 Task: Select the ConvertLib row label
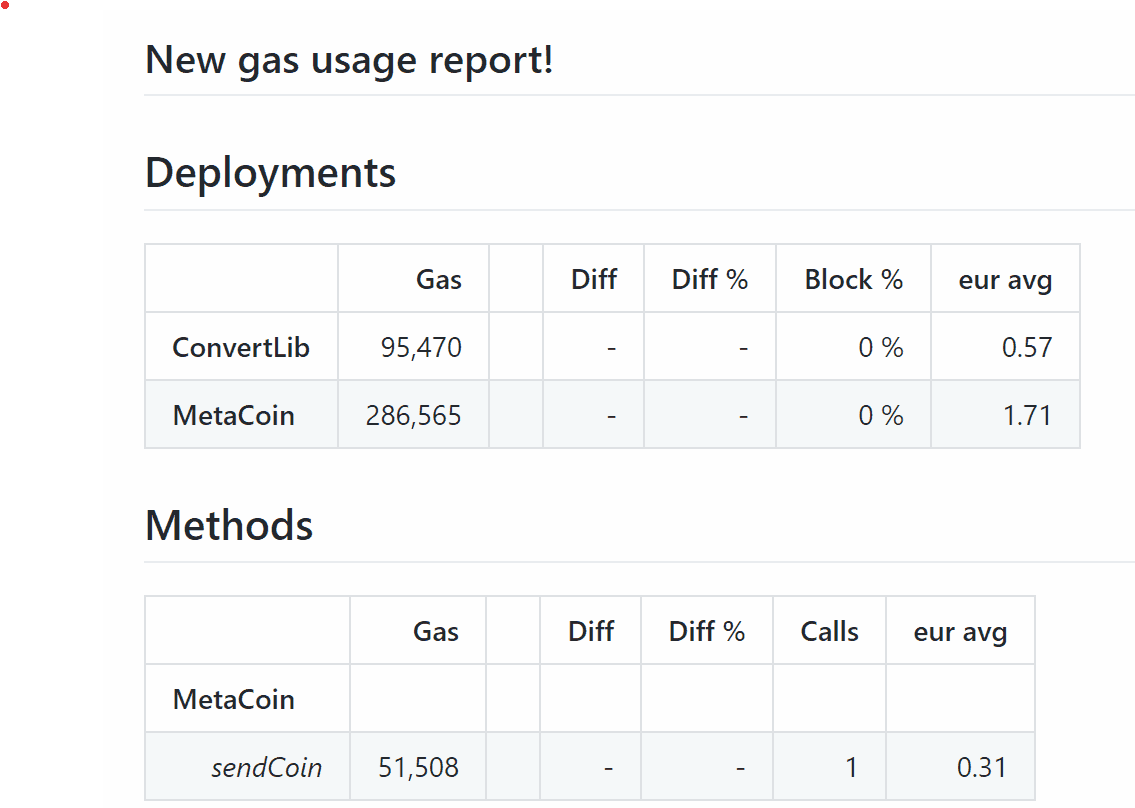point(241,347)
